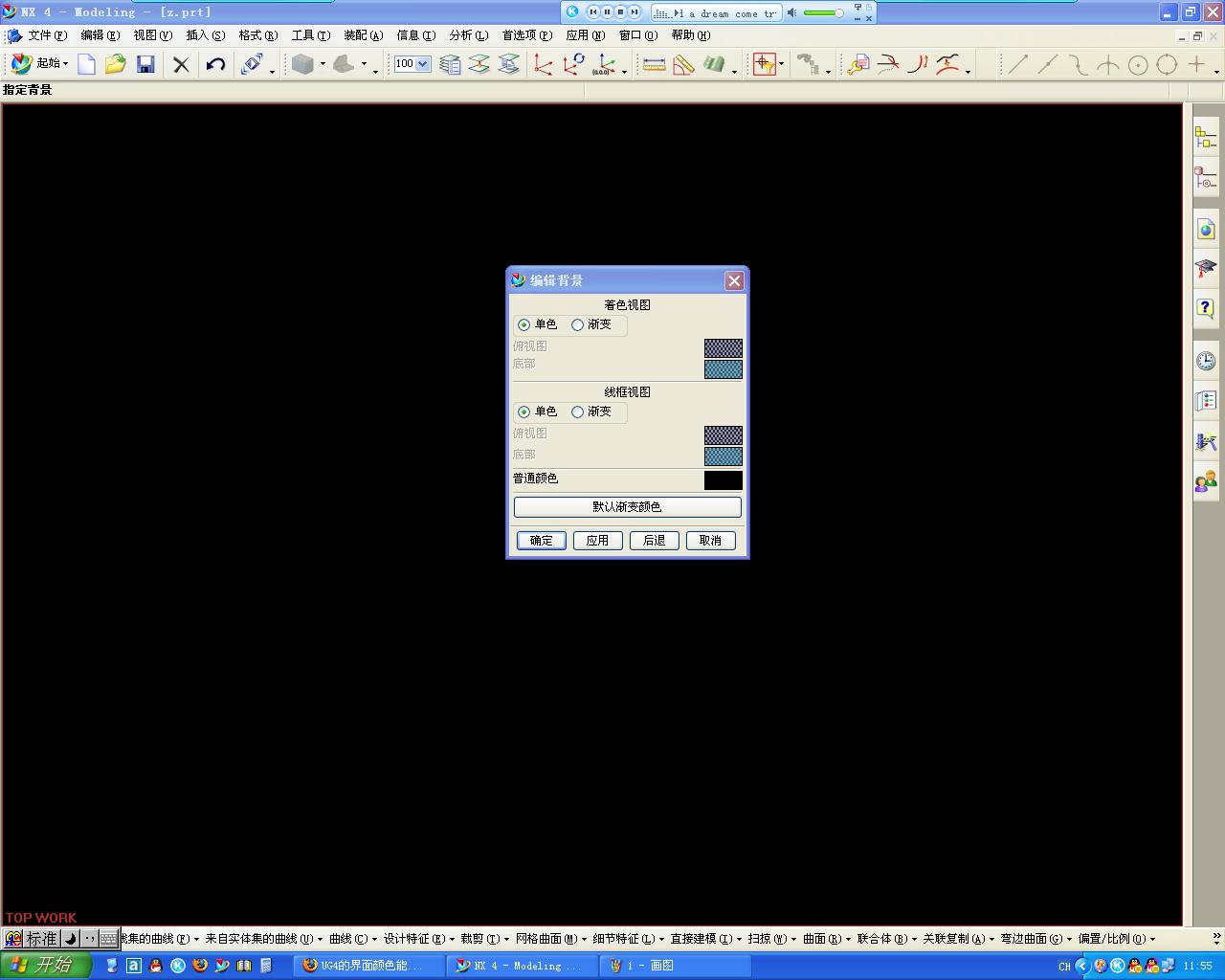1225x980 pixels.
Task: Switch to the UG4的界面颜色 browser taskbar item
Action: [370, 966]
